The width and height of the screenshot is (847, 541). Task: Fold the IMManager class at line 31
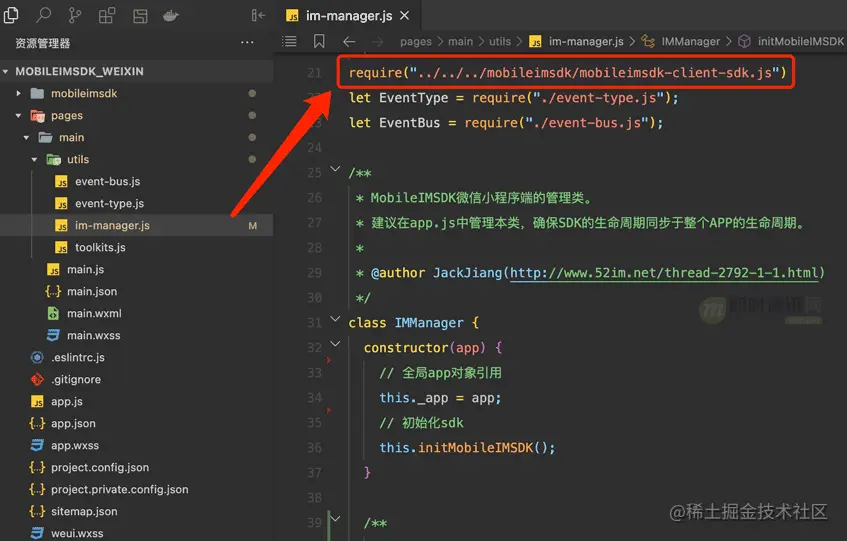click(x=335, y=319)
